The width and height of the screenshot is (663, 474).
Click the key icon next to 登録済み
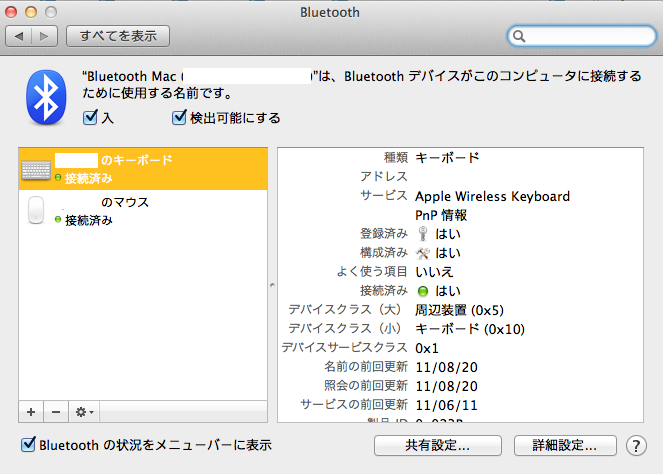tap(422, 233)
